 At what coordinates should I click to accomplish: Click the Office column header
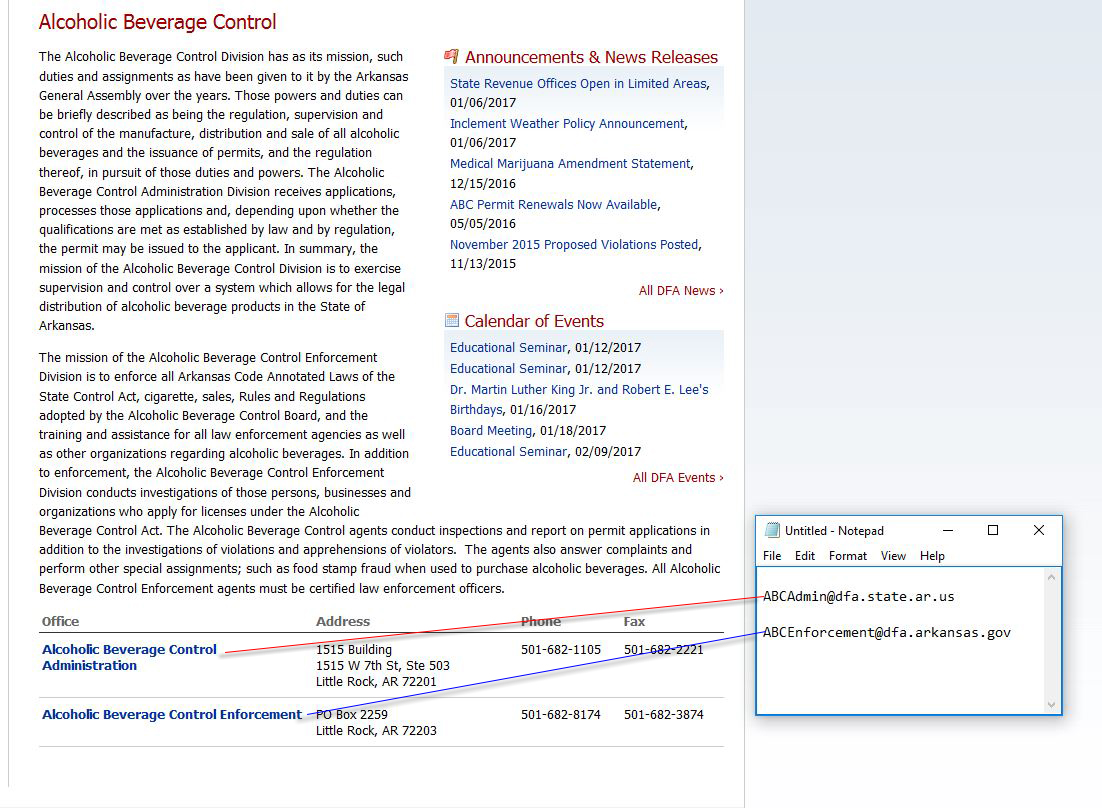click(60, 621)
